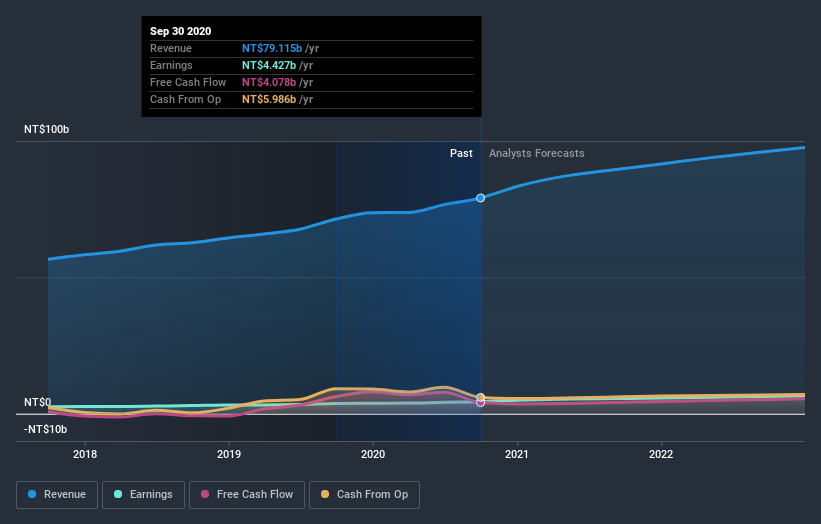This screenshot has width=821, height=524.
Task: Click the NT$0 y-axis label
Action: coord(38,402)
